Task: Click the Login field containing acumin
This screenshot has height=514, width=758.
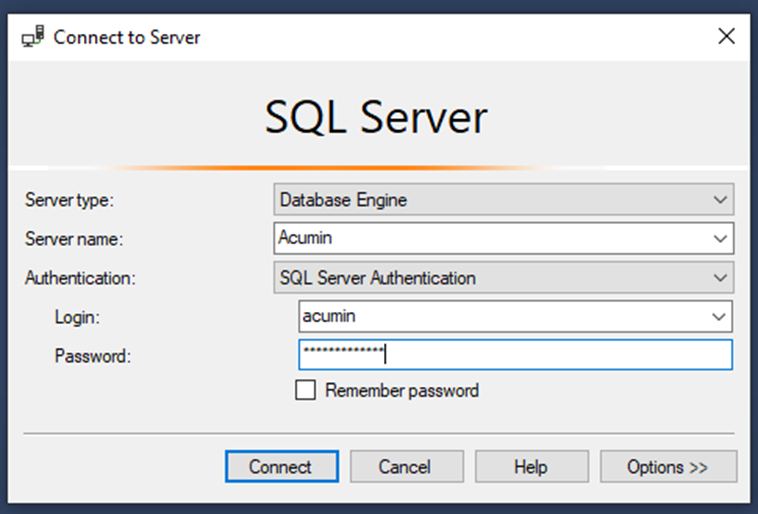Action: click(515, 316)
